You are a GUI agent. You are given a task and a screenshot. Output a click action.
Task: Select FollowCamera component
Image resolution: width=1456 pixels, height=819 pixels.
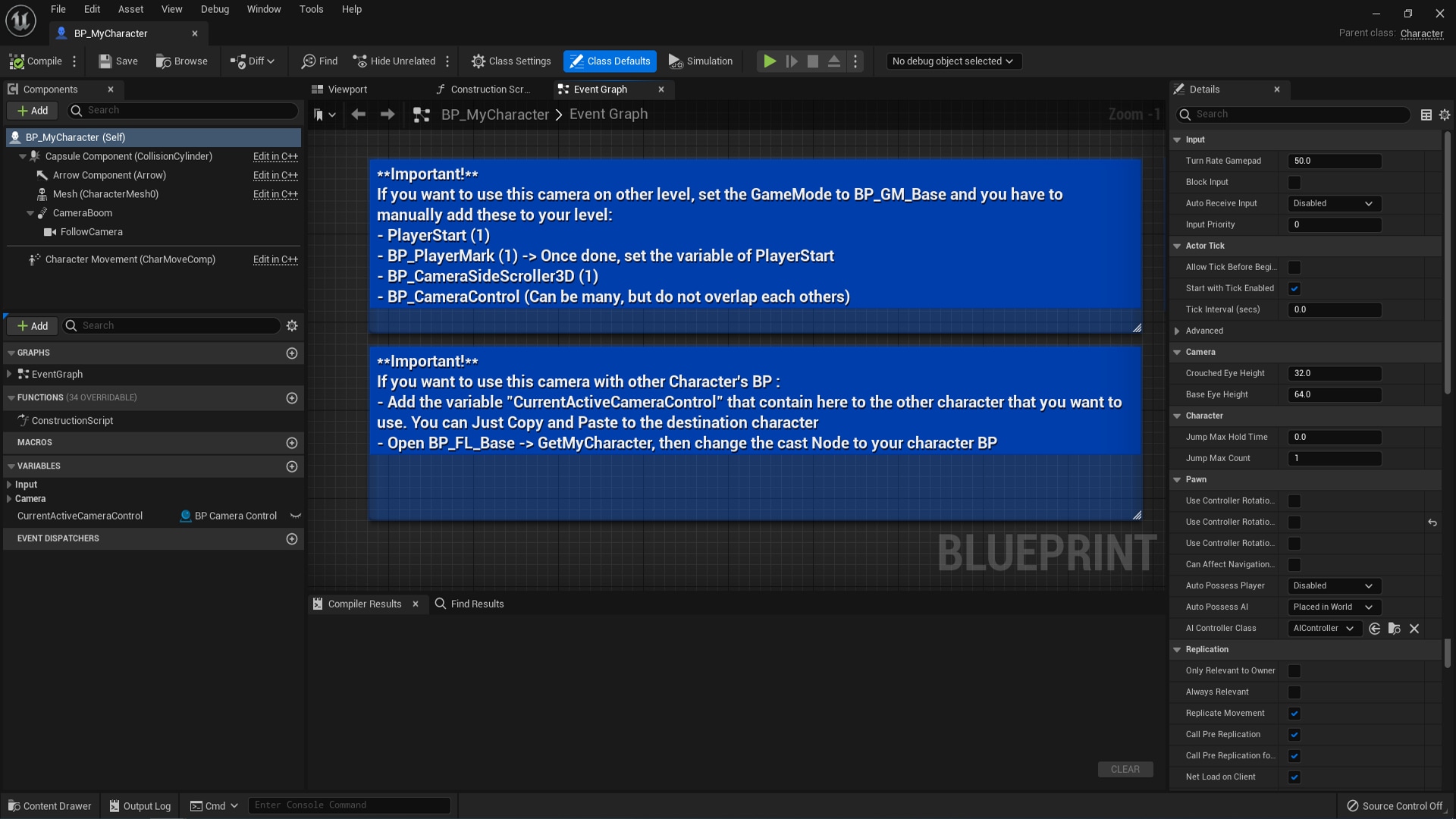91,232
